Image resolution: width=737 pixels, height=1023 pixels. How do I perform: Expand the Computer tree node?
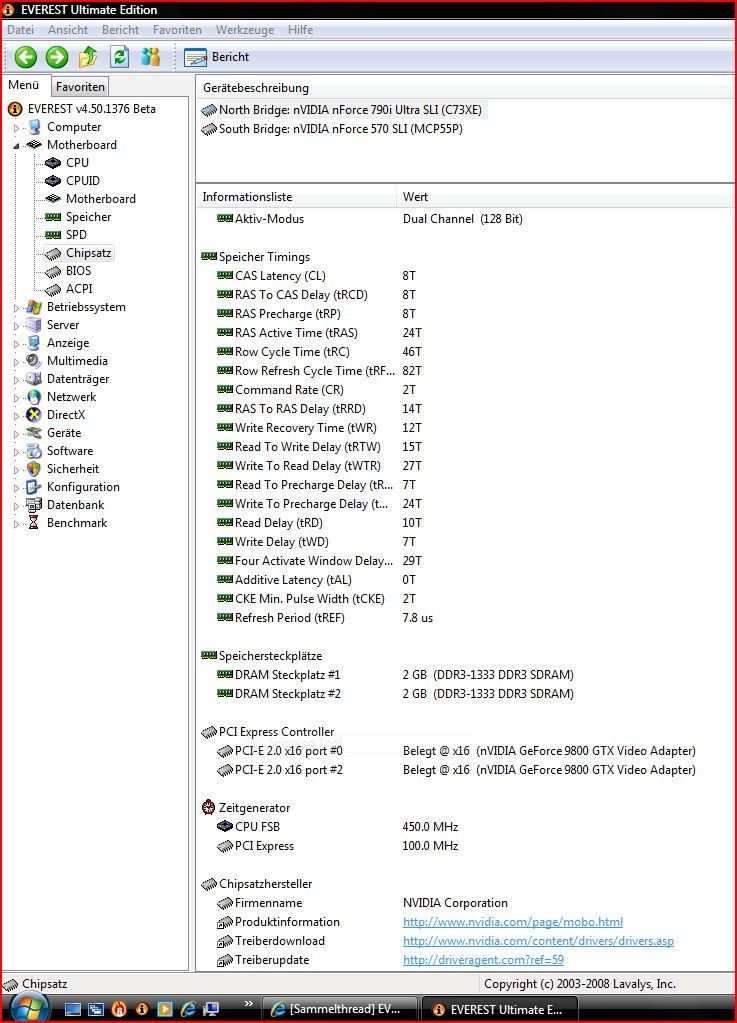[x=17, y=128]
